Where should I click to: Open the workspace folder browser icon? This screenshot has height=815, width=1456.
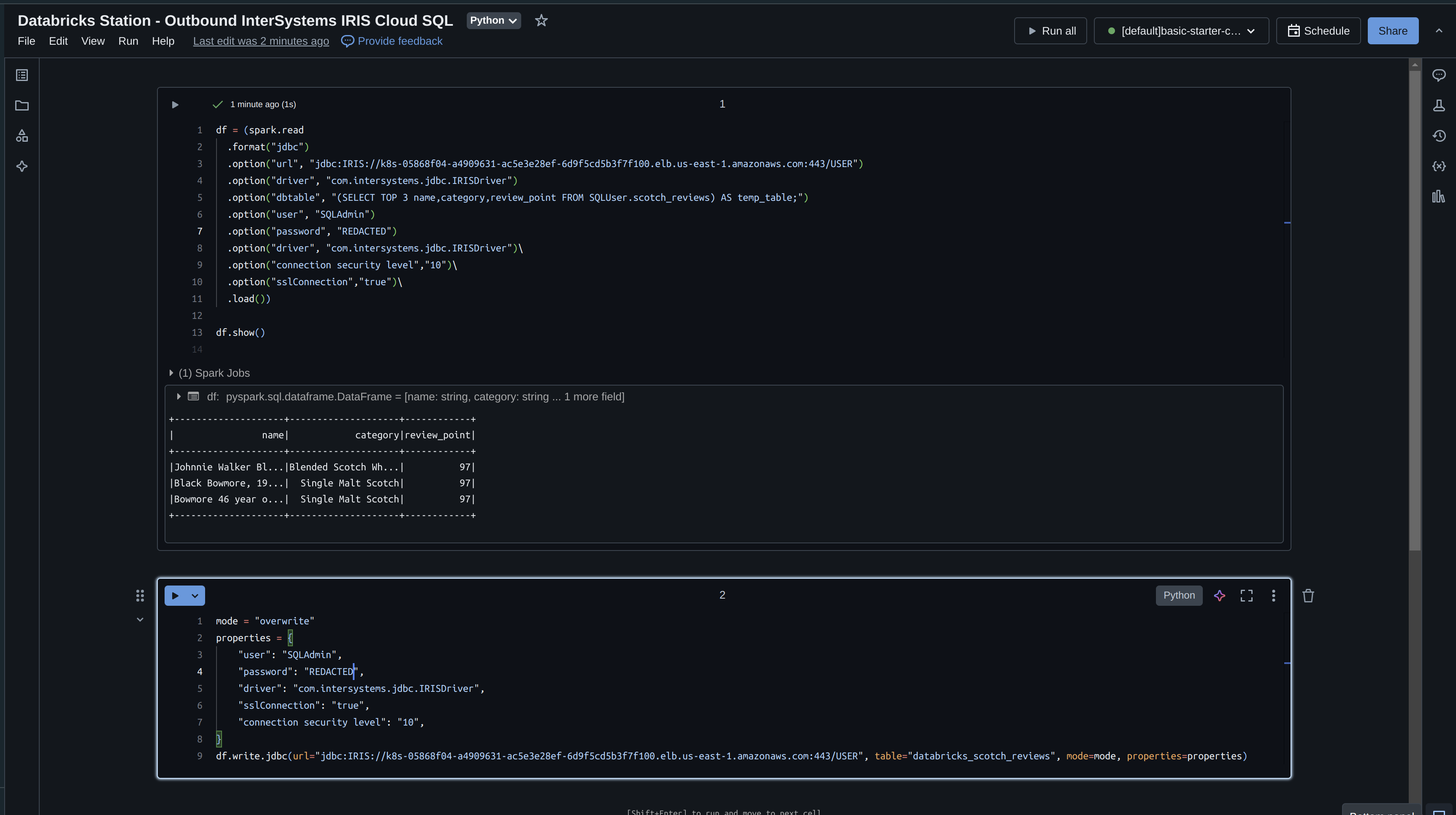tap(22, 105)
